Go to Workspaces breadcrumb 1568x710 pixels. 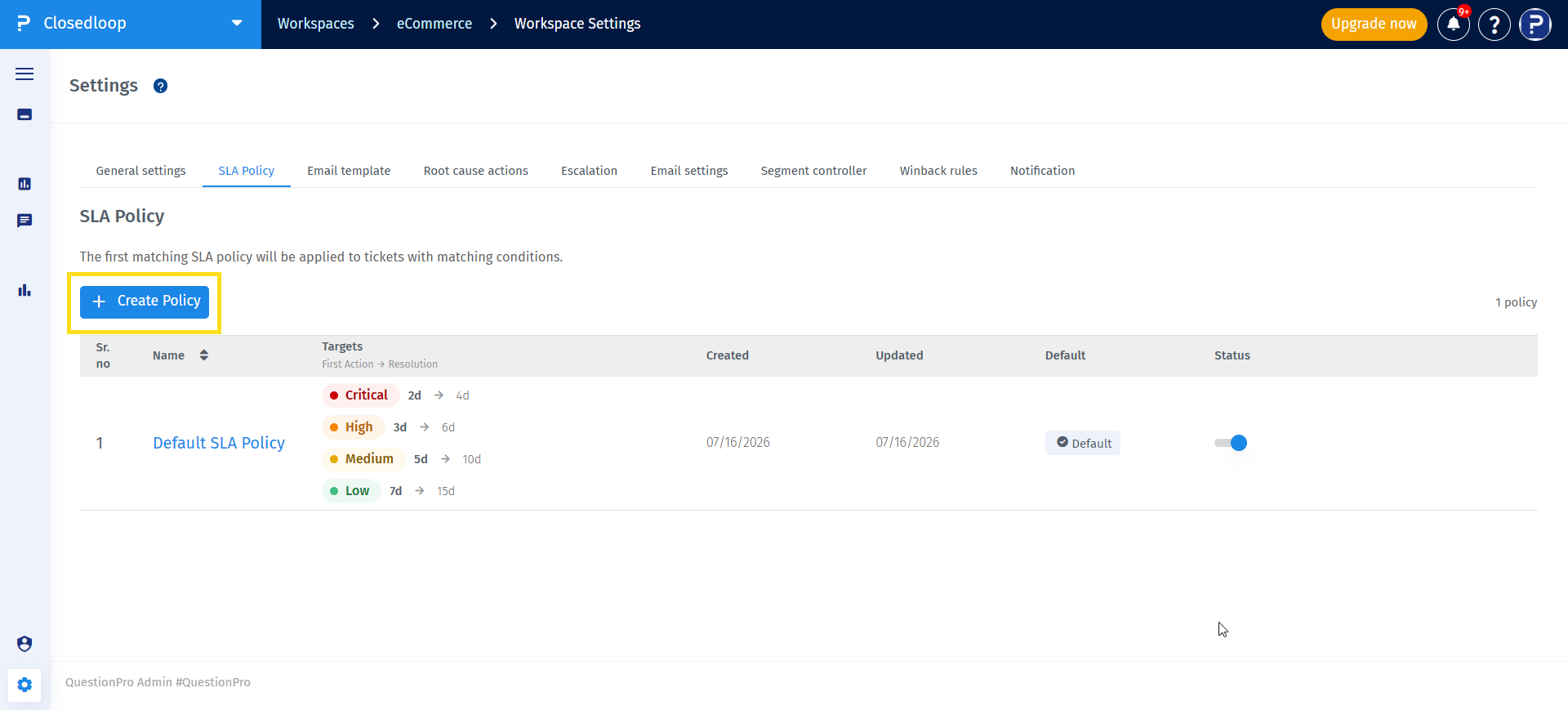316,24
